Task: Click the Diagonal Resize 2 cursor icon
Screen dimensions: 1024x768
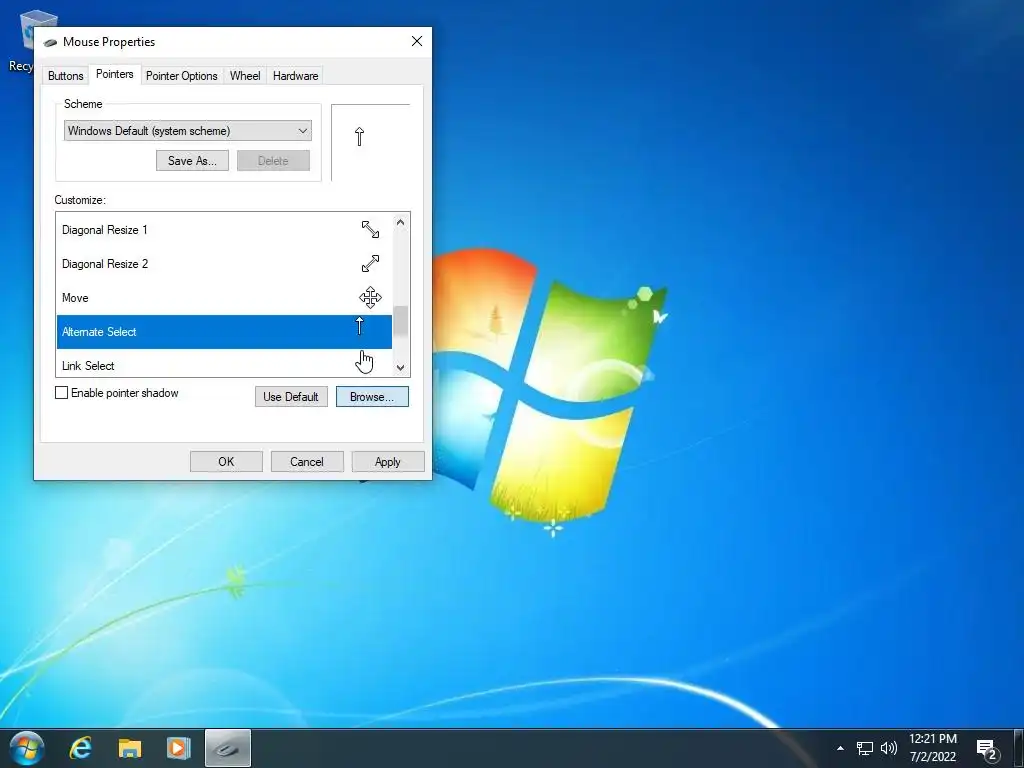Action: click(x=370, y=263)
